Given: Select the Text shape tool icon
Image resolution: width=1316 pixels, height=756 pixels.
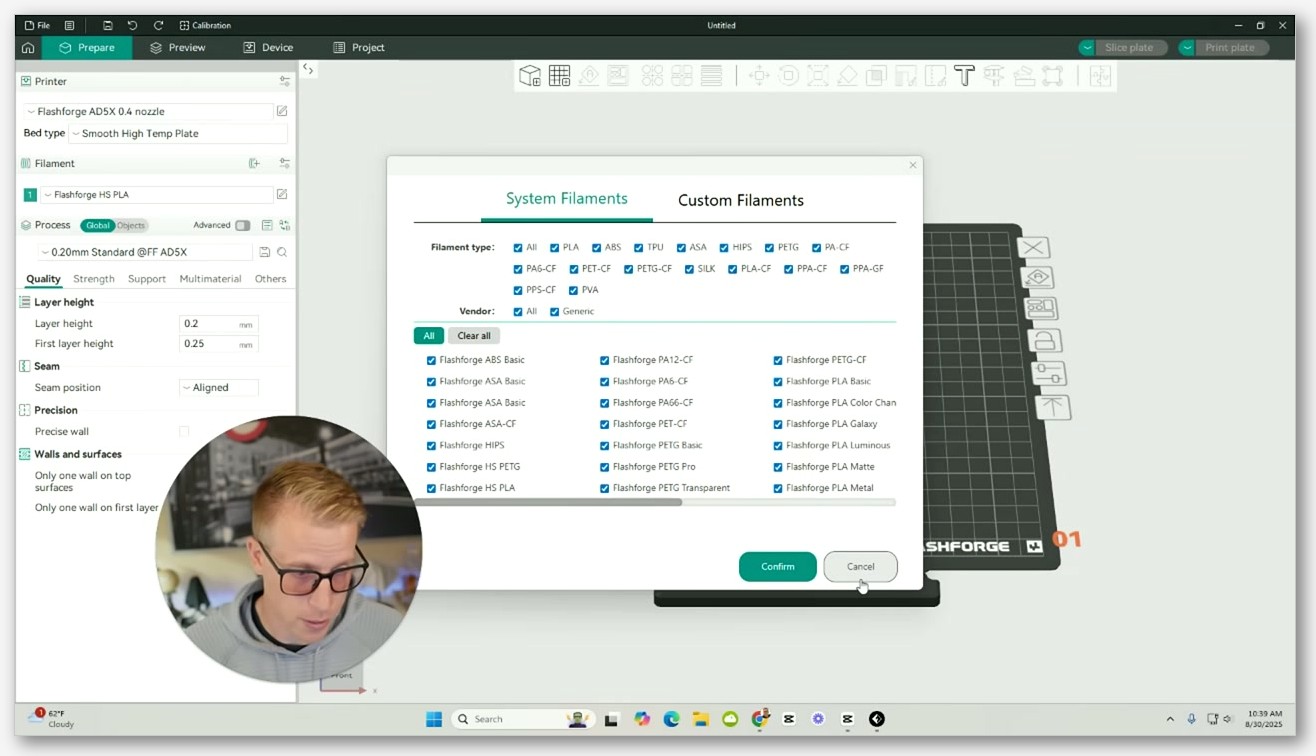Looking at the screenshot, I should point(964,75).
